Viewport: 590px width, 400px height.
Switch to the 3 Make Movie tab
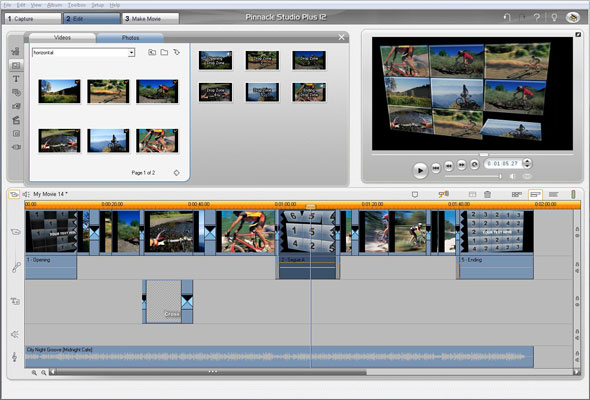click(x=151, y=18)
